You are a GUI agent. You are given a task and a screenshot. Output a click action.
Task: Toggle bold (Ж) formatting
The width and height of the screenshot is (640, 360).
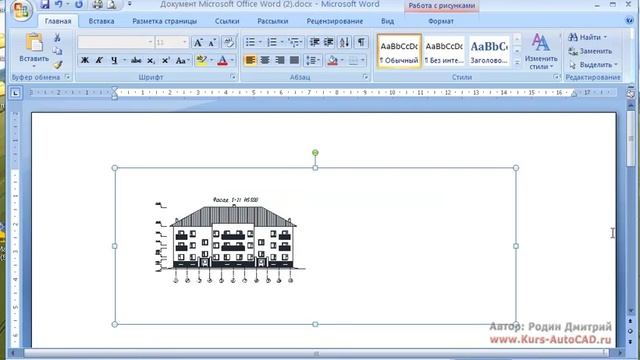(x=85, y=61)
